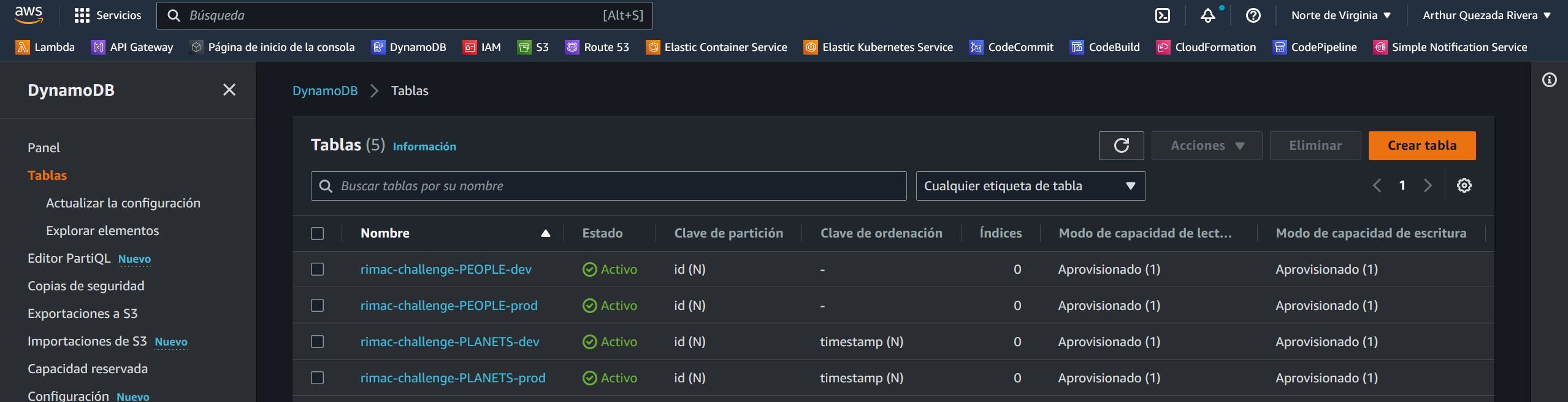1568x402 pixels.
Task: Open Panel in the sidebar
Action: click(x=44, y=148)
